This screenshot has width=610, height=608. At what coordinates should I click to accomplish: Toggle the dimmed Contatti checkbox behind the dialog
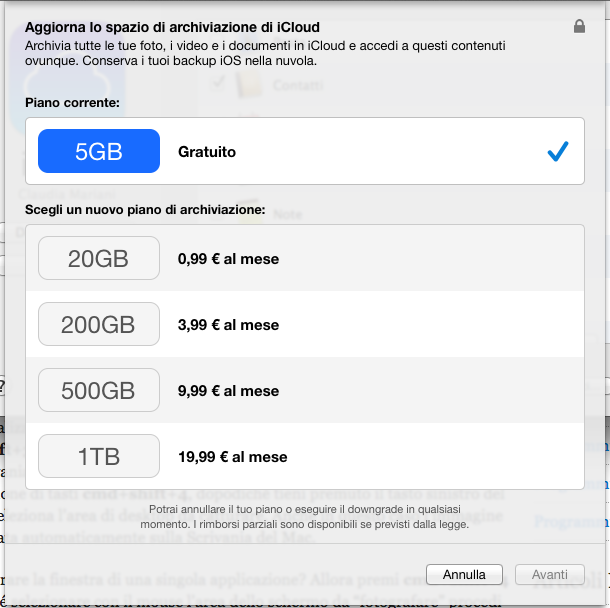tap(217, 85)
